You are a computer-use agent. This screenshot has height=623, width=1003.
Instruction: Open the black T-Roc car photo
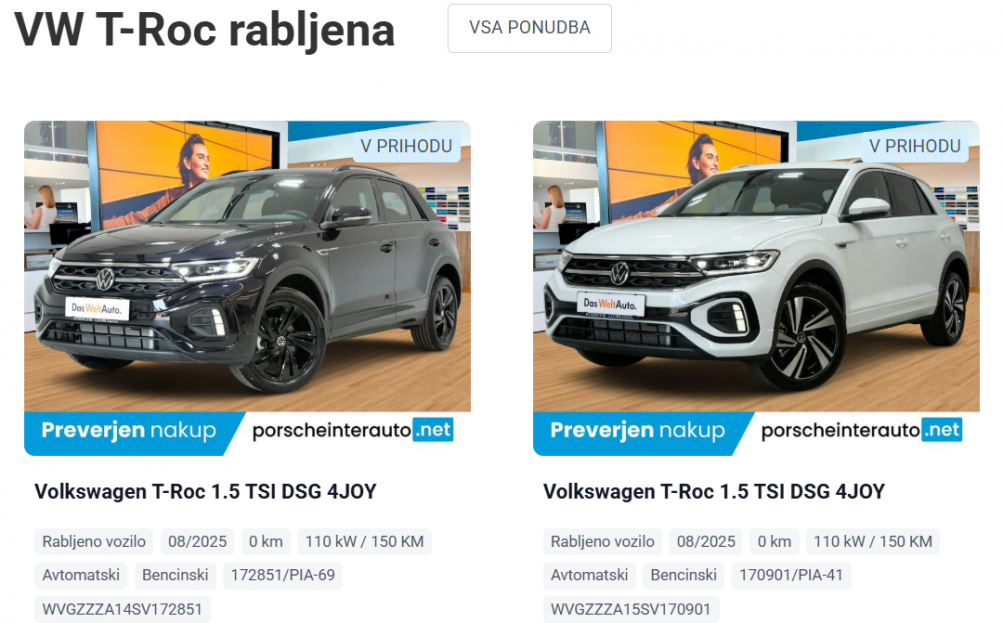click(x=248, y=266)
